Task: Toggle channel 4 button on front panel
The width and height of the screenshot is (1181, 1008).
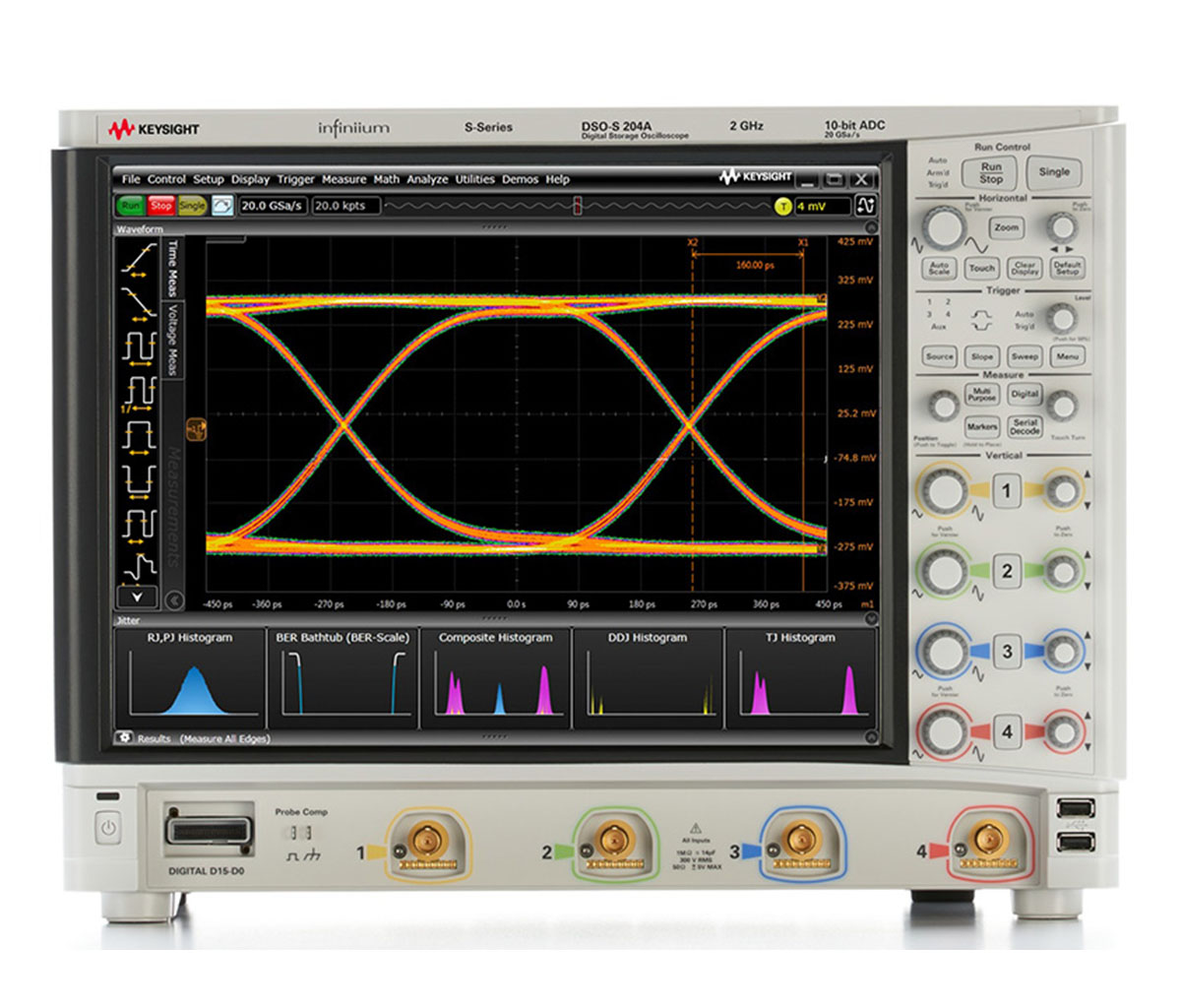Action: [x=1006, y=731]
